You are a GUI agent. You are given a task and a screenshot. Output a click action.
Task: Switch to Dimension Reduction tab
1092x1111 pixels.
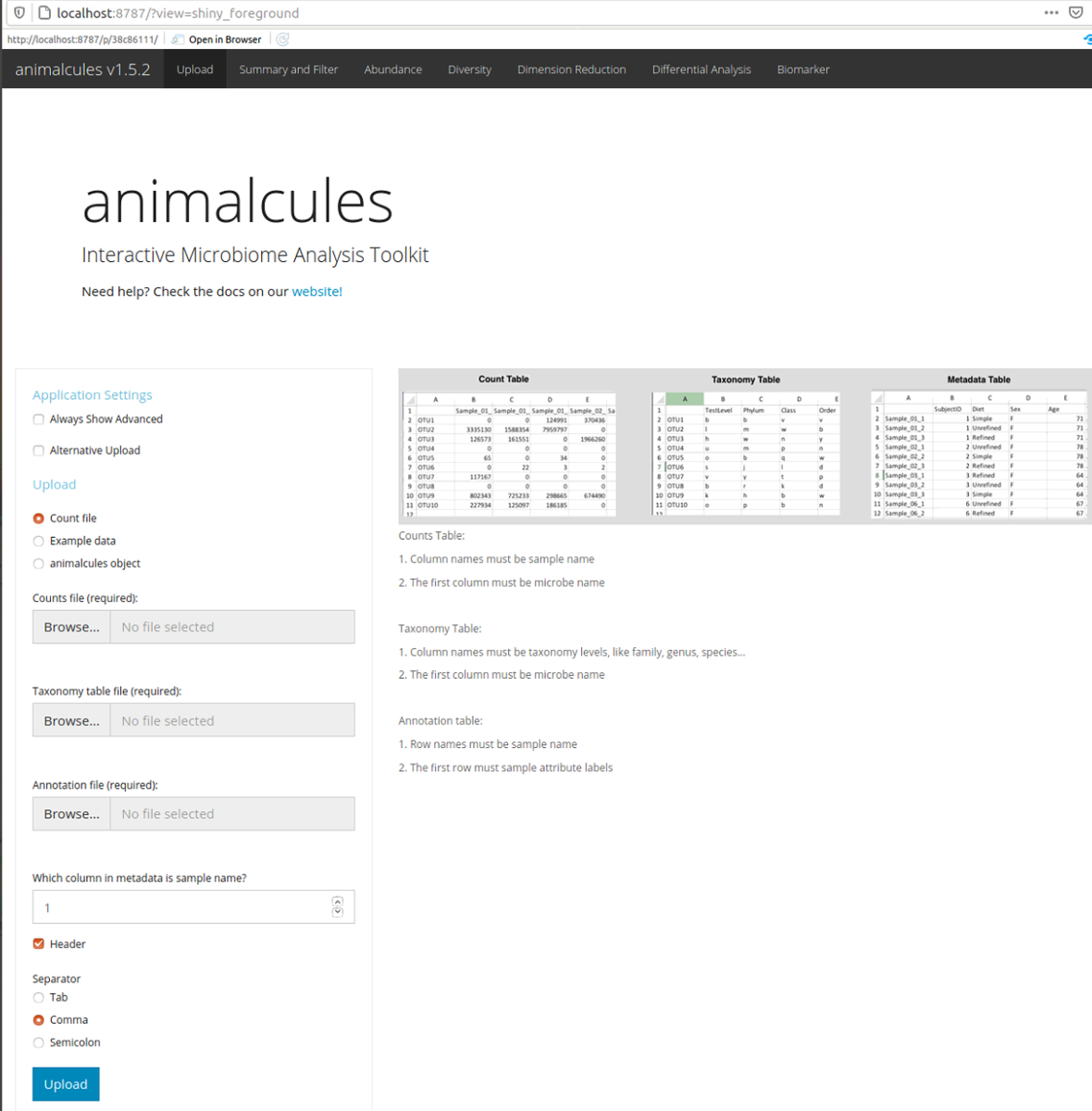[x=572, y=69]
